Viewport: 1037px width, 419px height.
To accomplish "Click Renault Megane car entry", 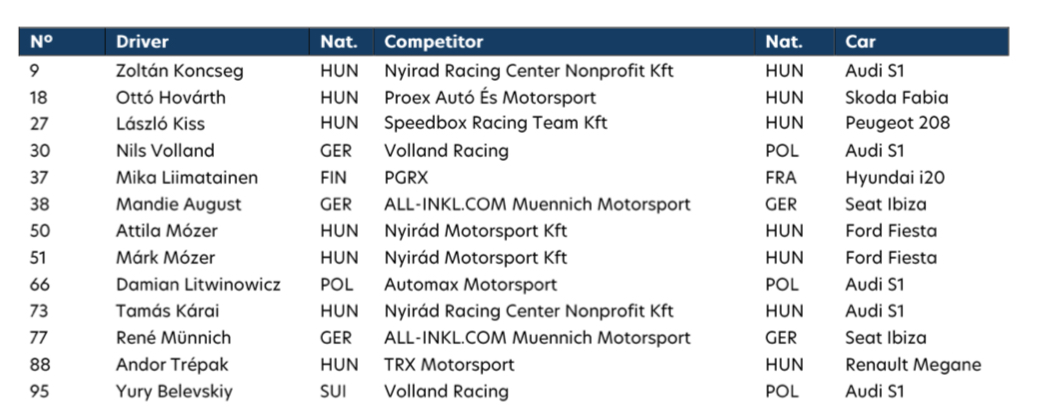I will point(913,365).
